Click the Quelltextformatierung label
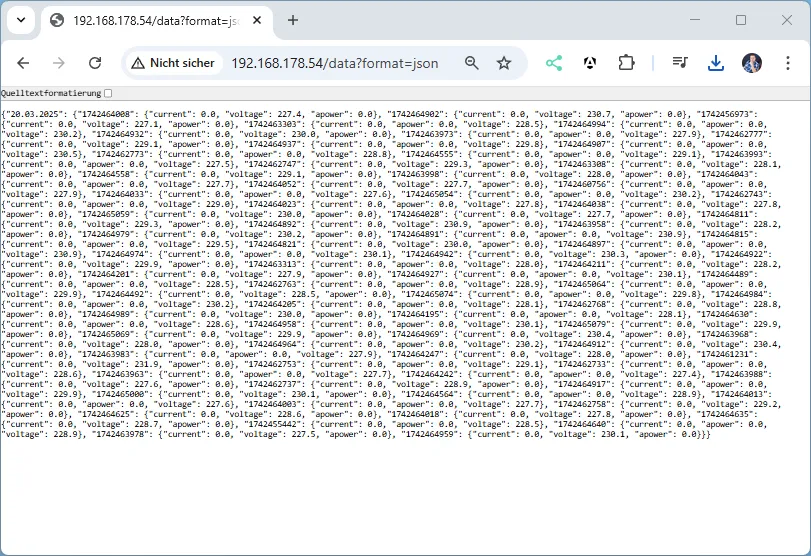This screenshot has height=556, width=811. (x=51, y=93)
